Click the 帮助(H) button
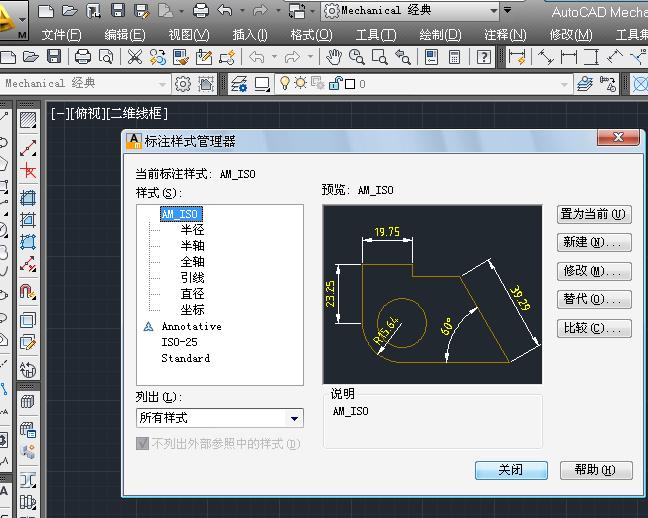The image size is (648, 518). click(596, 470)
